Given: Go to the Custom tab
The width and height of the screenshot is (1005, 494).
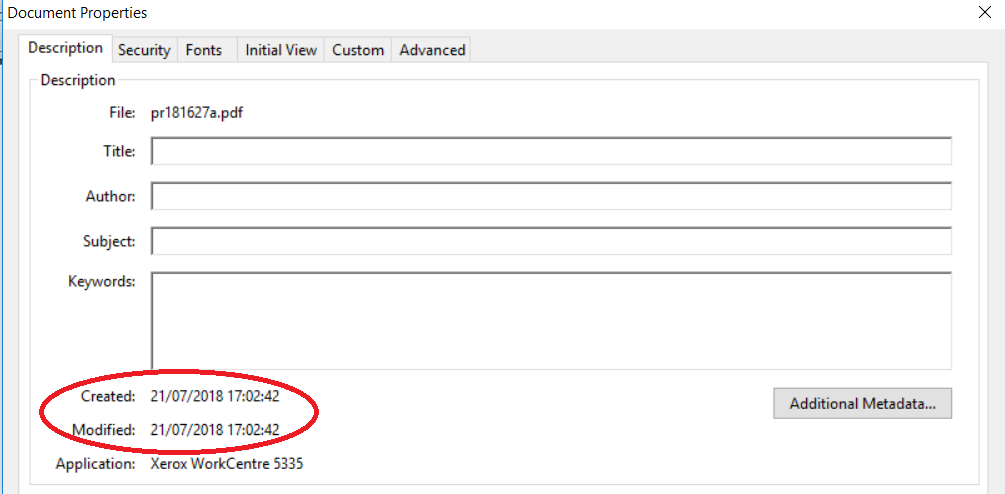Looking at the screenshot, I should (x=358, y=50).
